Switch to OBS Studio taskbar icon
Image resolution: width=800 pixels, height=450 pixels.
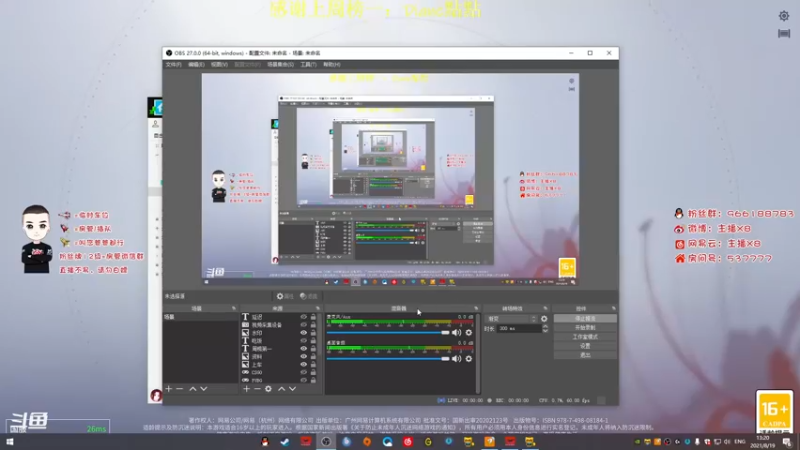click(x=326, y=442)
